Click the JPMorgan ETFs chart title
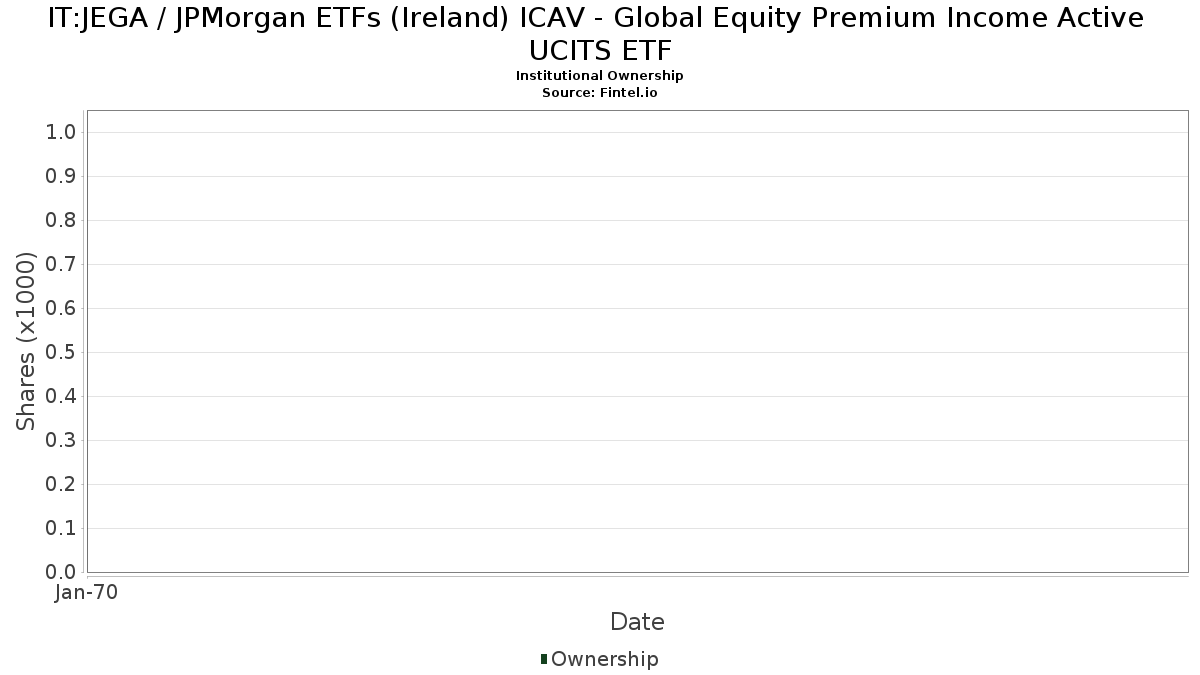Screen dimensions: 1200x675 (596, 33)
